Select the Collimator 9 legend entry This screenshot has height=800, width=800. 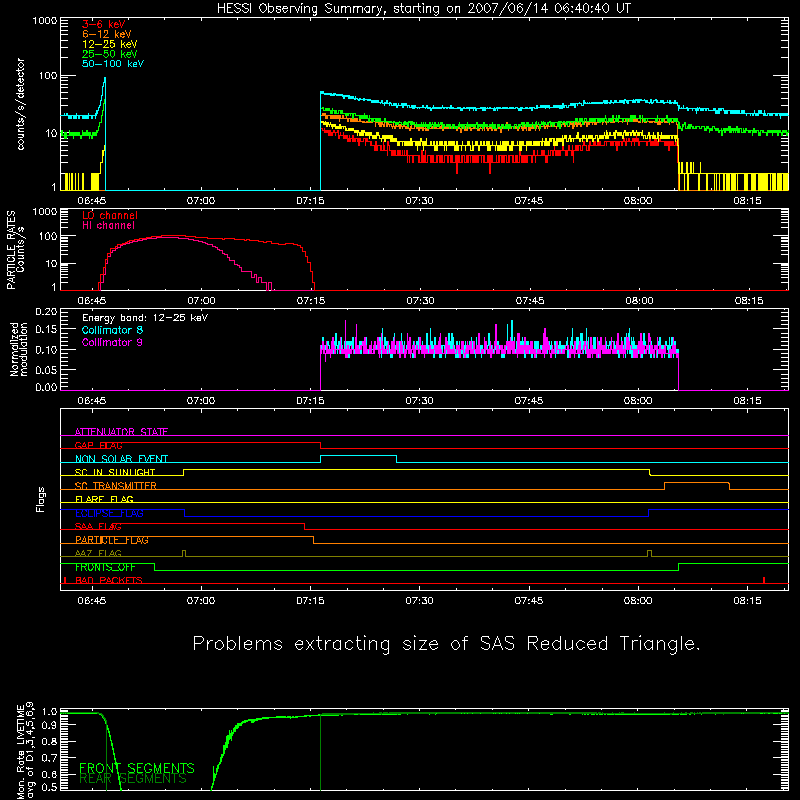pyautogui.click(x=112, y=342)
